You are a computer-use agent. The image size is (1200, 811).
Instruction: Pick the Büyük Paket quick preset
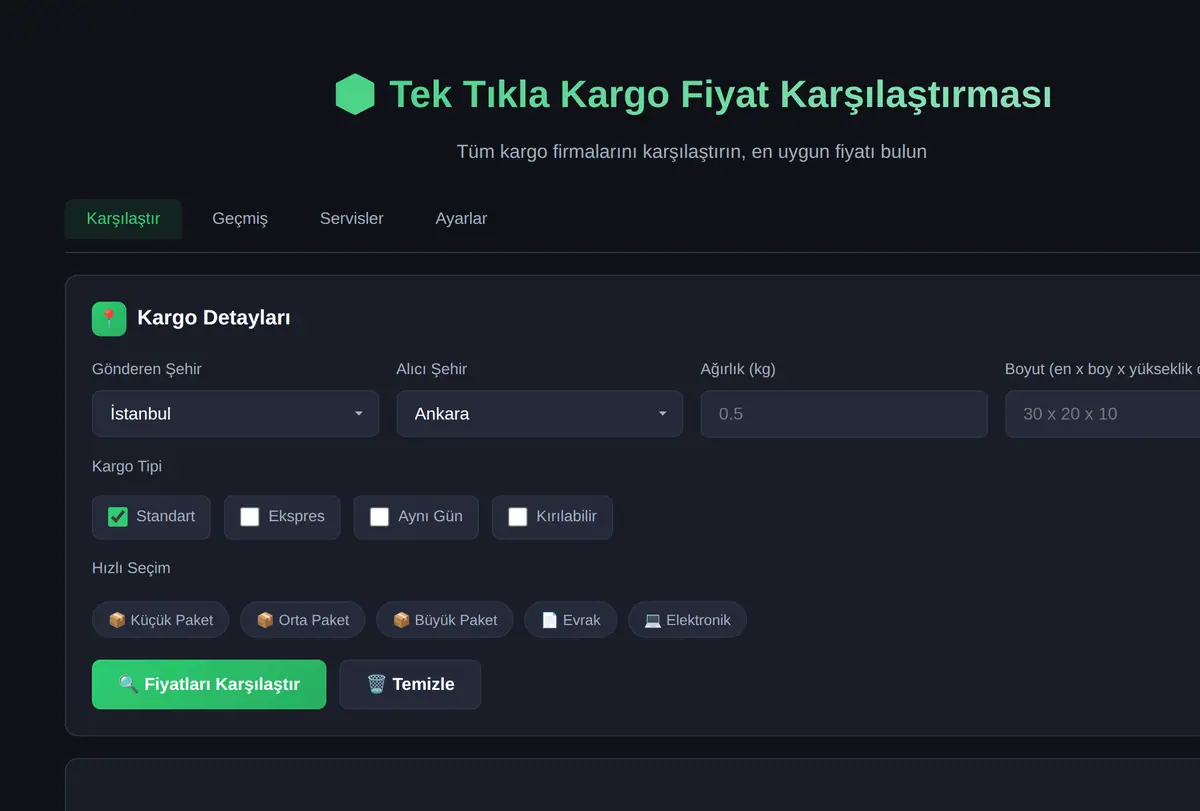(445, 620)
